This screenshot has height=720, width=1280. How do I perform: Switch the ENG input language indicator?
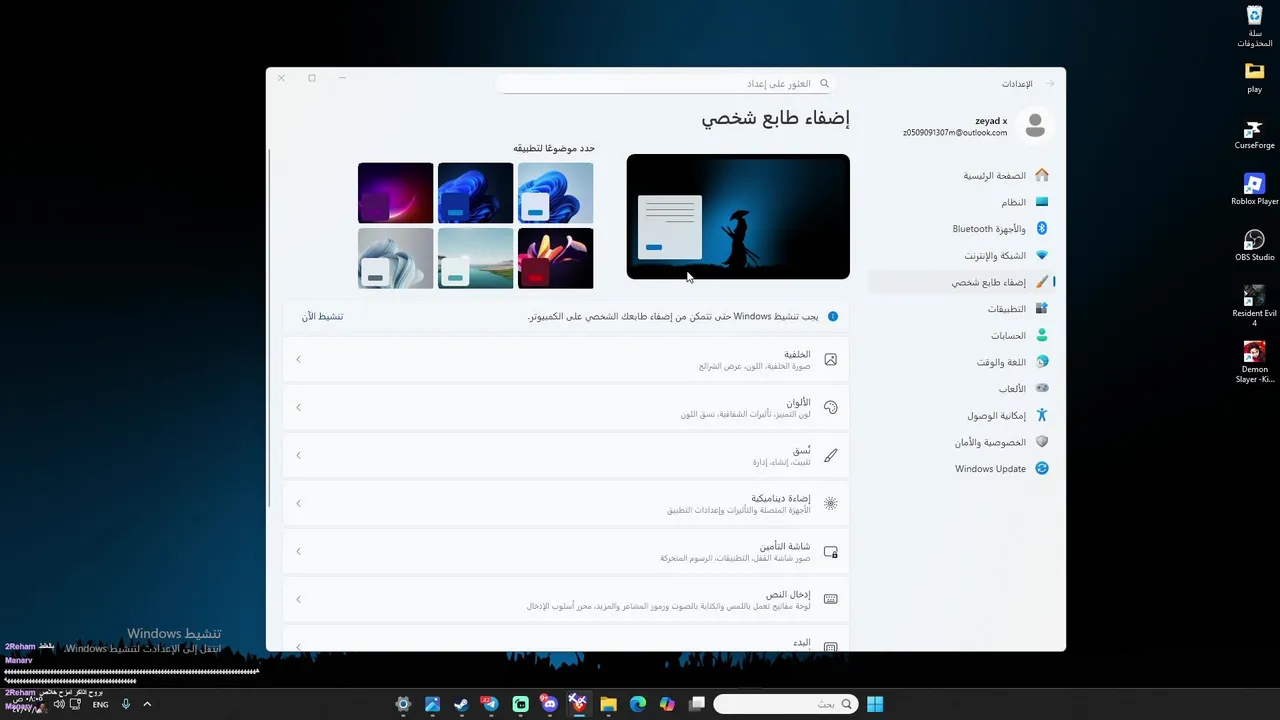coord(100,704)
